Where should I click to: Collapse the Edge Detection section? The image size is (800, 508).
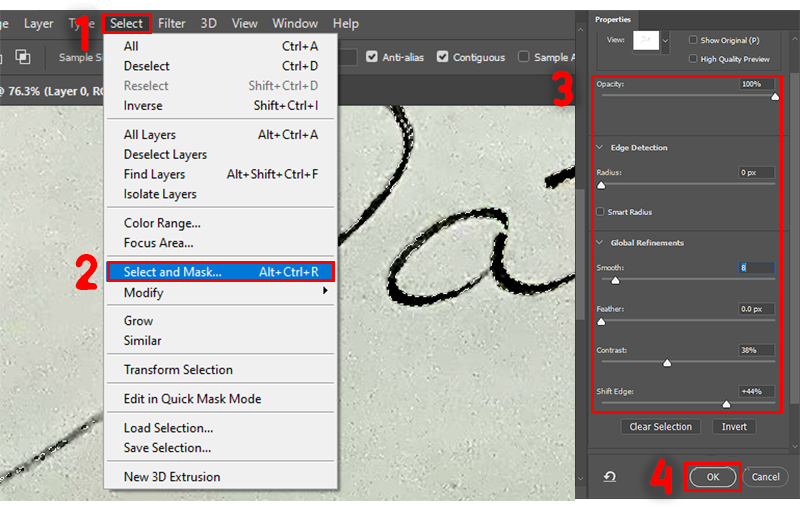[x=600, y=148]
